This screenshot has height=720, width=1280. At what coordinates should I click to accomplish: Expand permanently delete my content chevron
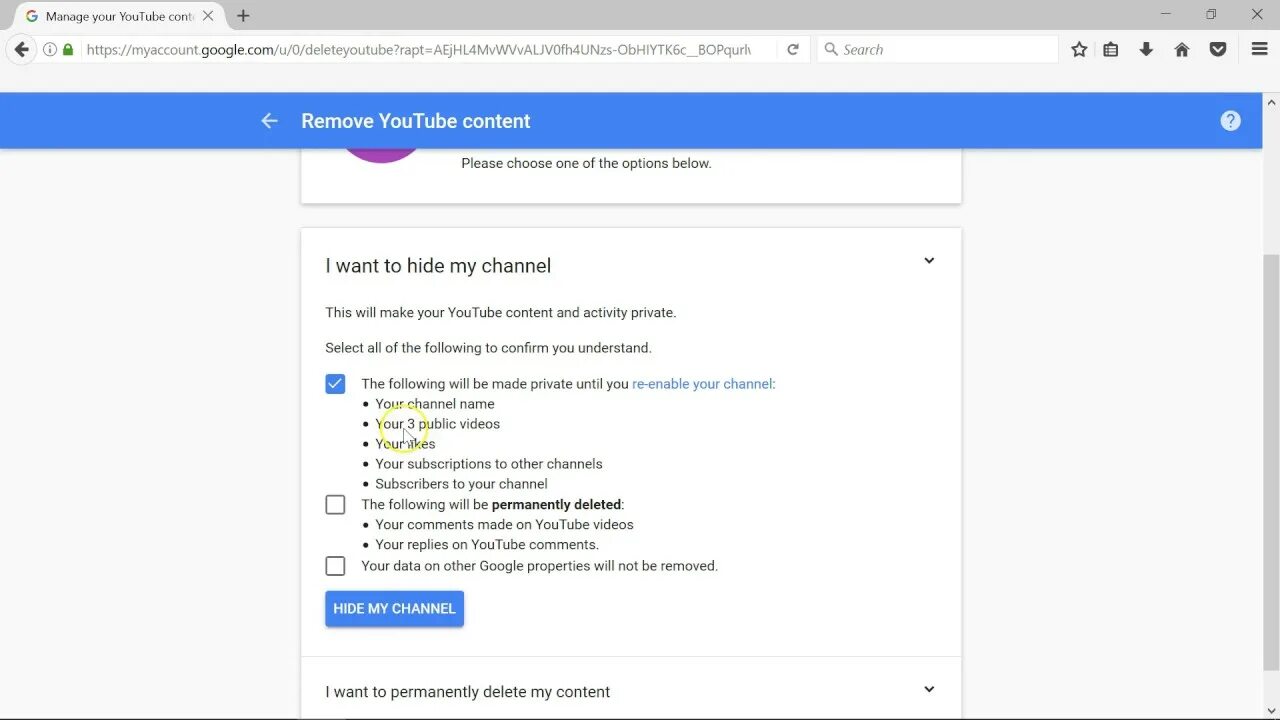pos(929,689)
